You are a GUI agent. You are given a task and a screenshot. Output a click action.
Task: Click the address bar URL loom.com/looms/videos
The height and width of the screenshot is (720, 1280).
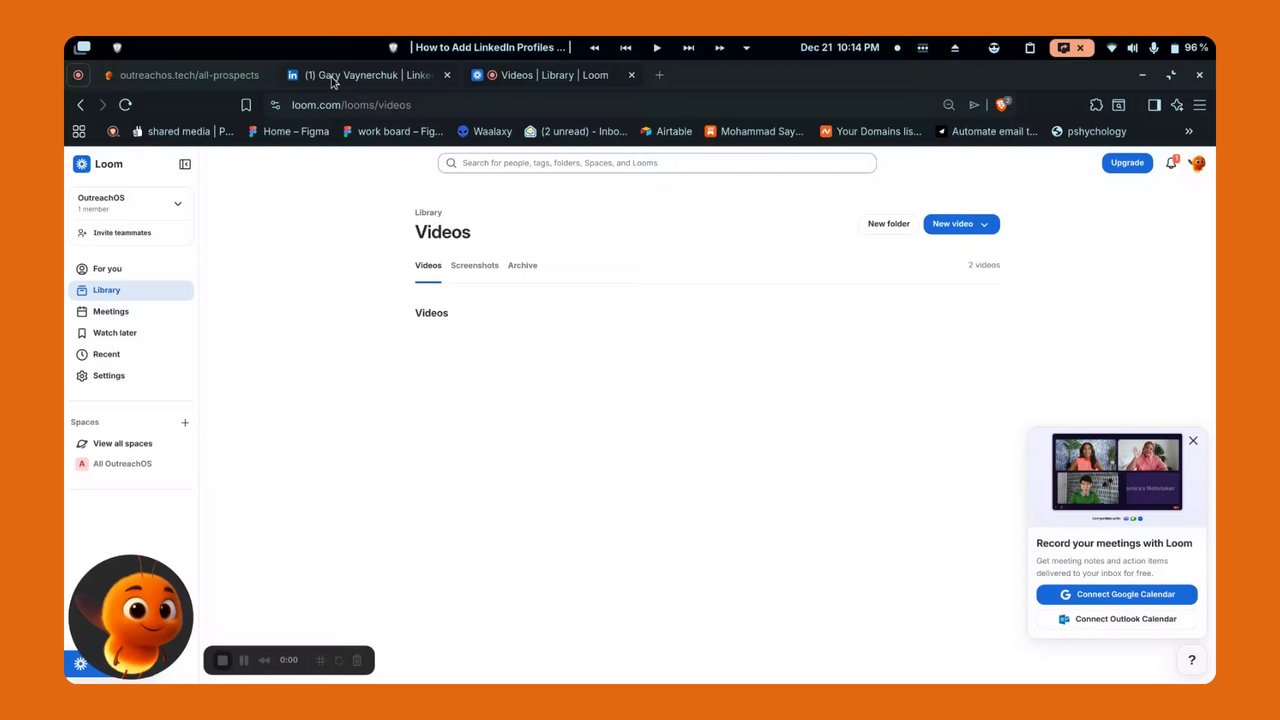[351, 105]
